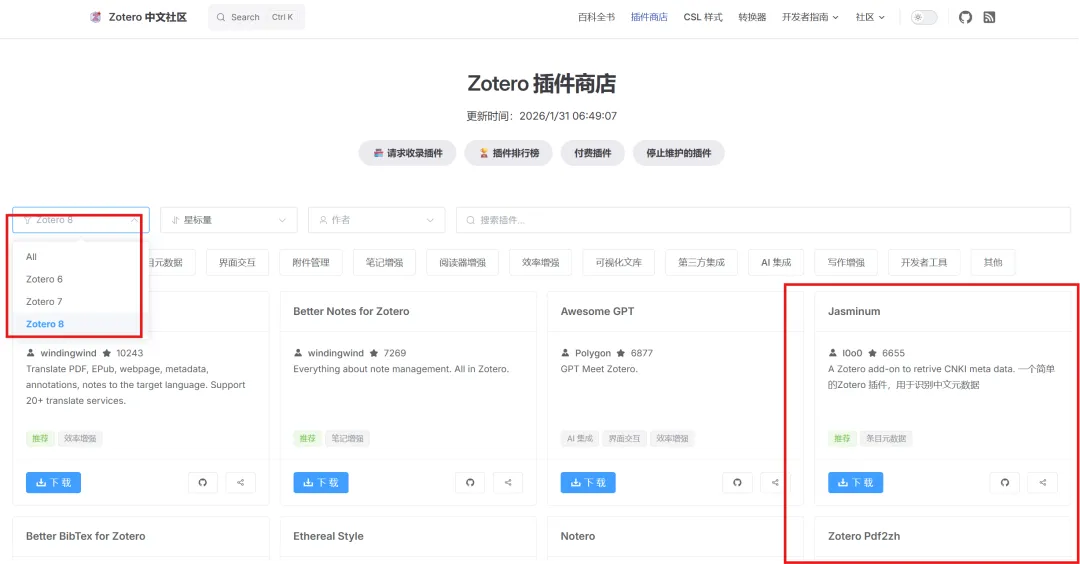
Task: Open Zotero Pdf2zh card title
Action: pos(864,536)
